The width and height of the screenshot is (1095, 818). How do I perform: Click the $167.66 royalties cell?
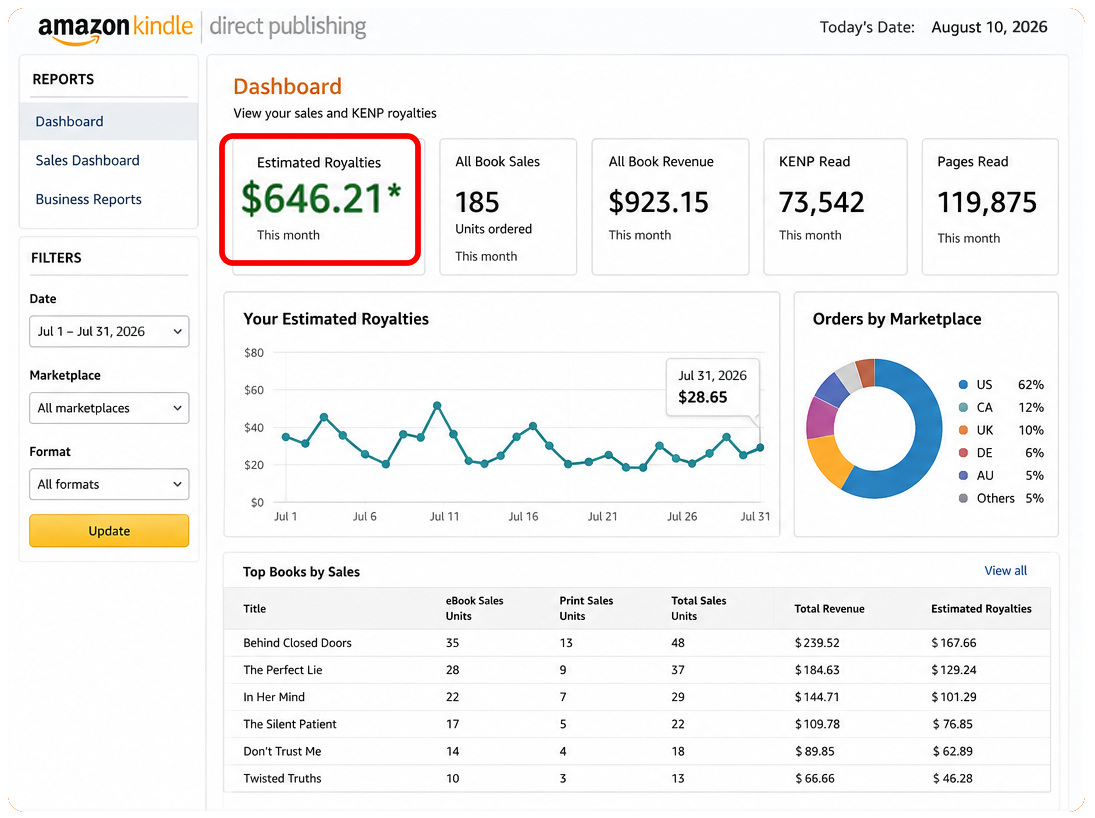954,643
